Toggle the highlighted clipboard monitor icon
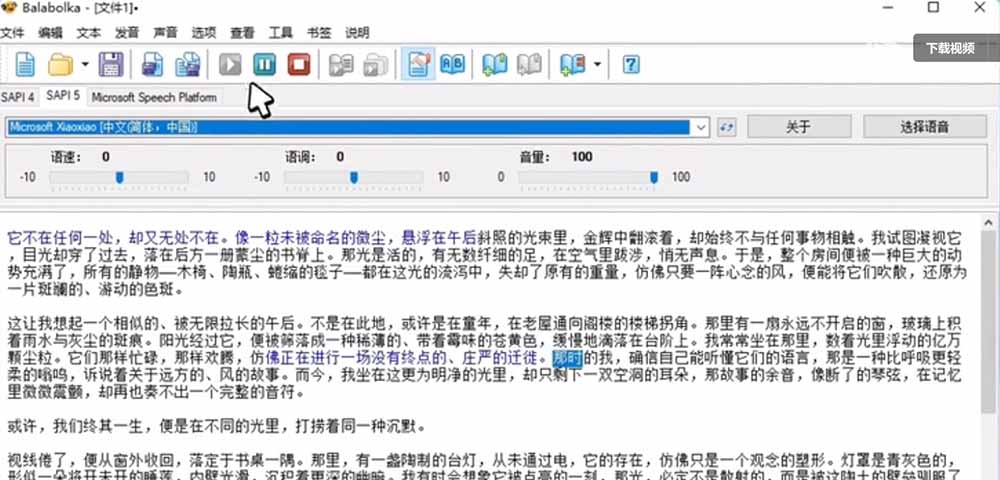Viewport: 1000px width, 480px height. 418,64
